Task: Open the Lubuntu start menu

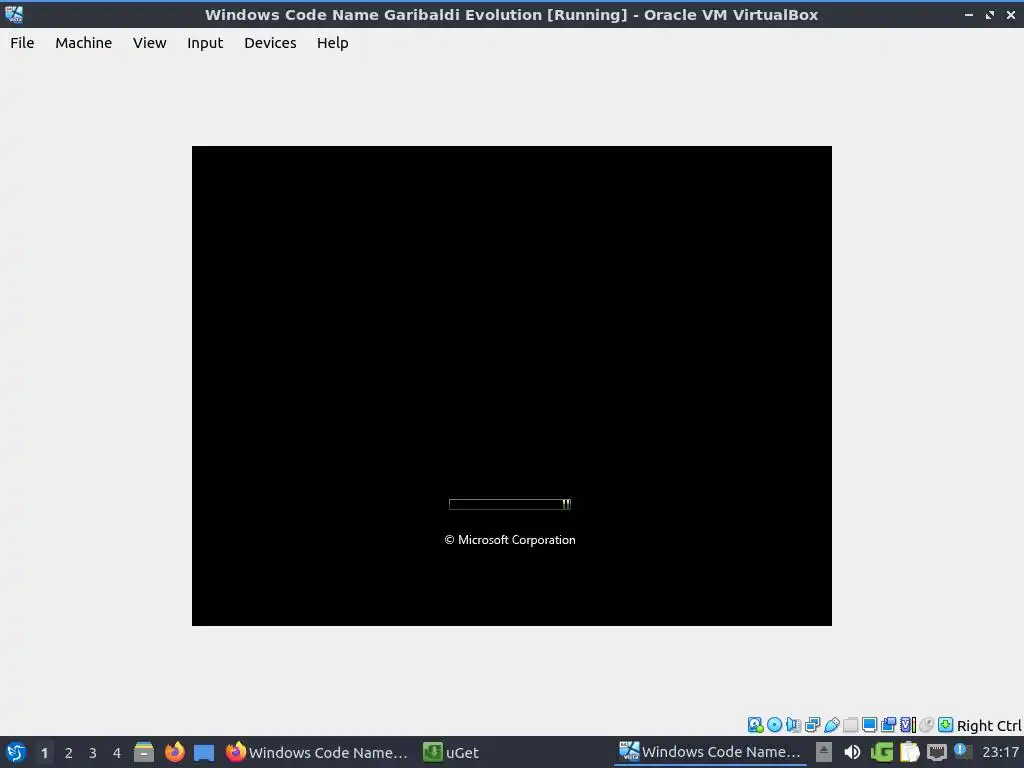Action: click(16, 752)
